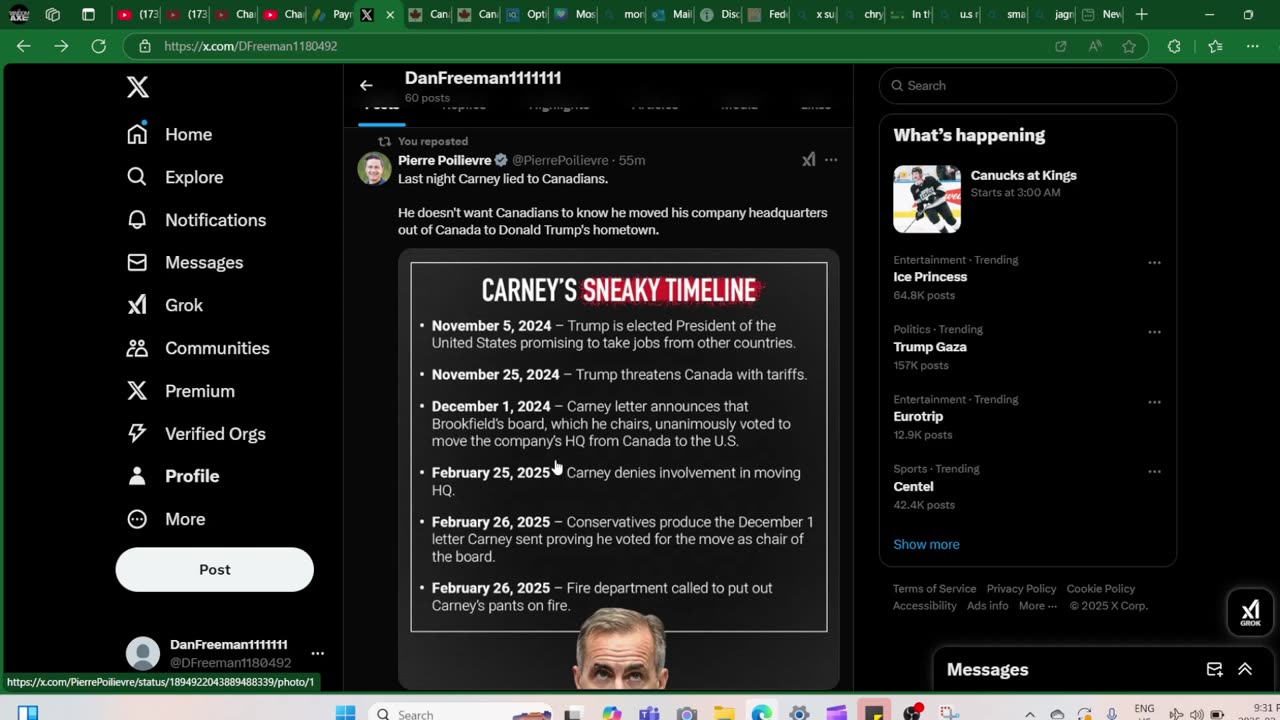Viewport: 1280px width, 720px height.
Task: Open Cookie Policy link
Action: (x=1100, y=589)
